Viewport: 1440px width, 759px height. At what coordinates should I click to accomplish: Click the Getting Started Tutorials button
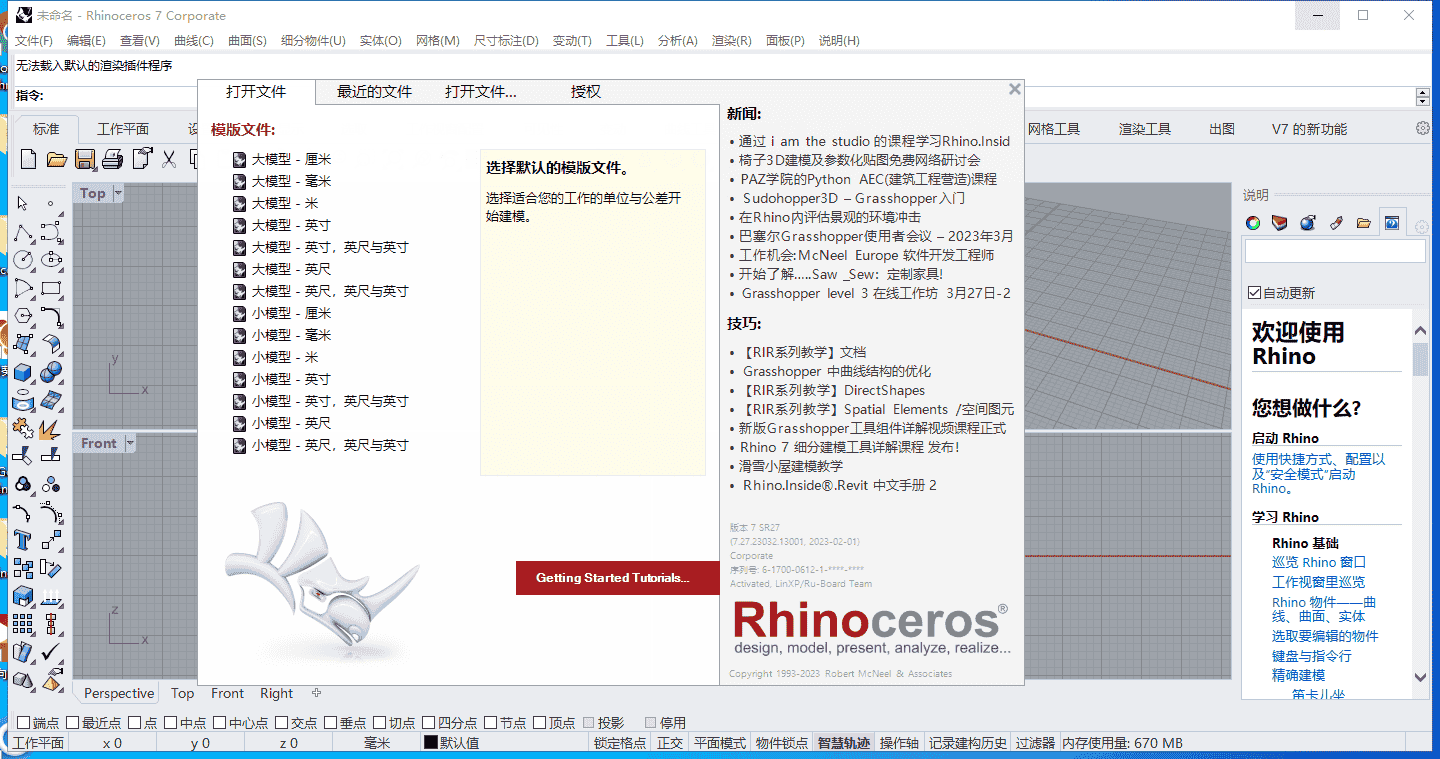point(617,578)
